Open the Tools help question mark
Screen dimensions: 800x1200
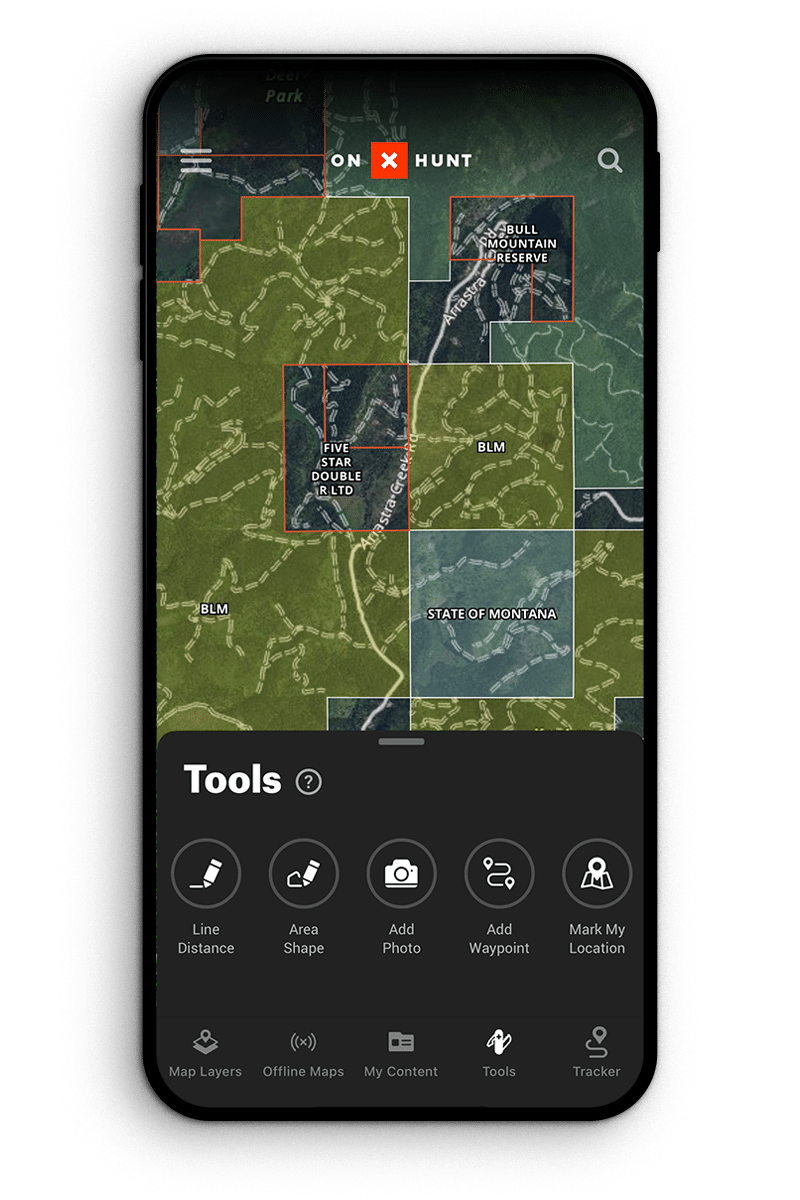point(309,782)
